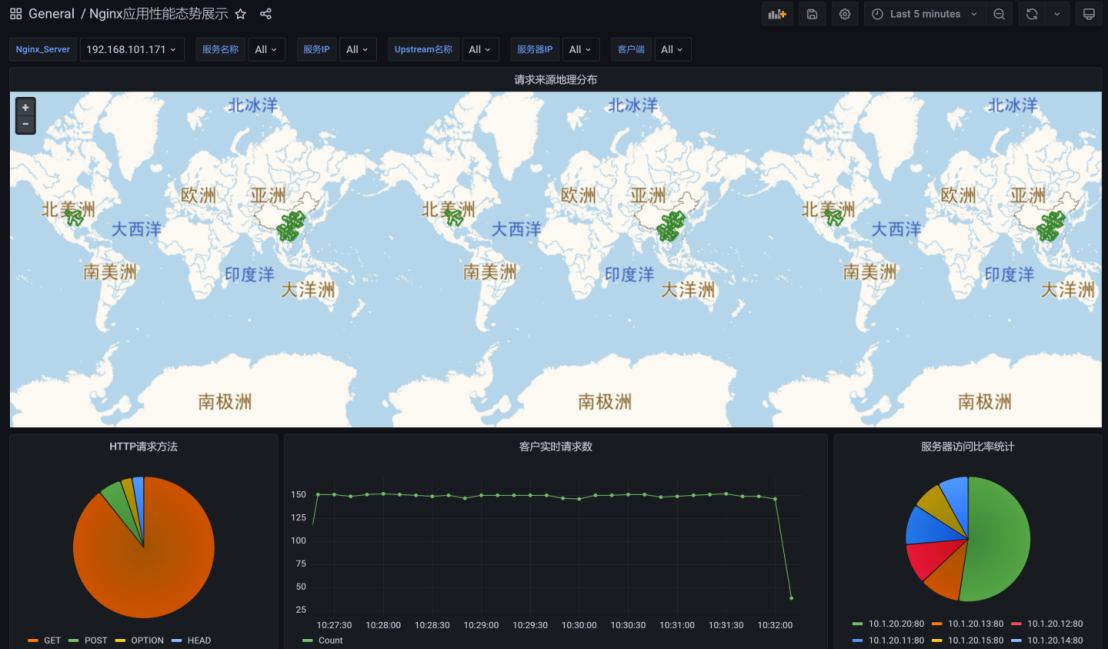1108x649 pixels.
Task: Go to the General folder breadcrumb
Action: coord(52,14)
